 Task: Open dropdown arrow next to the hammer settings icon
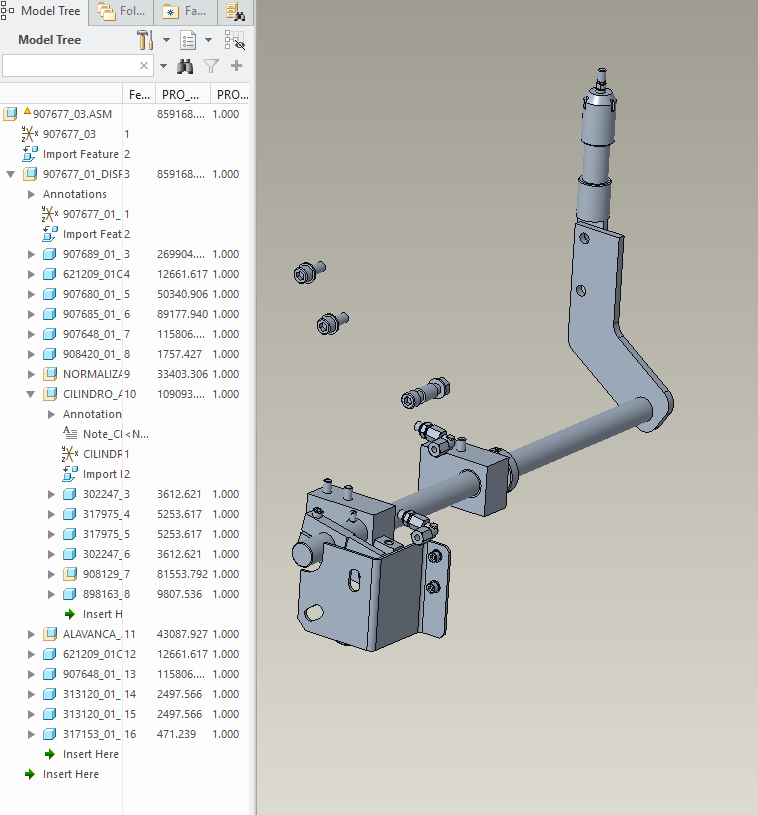166,40
